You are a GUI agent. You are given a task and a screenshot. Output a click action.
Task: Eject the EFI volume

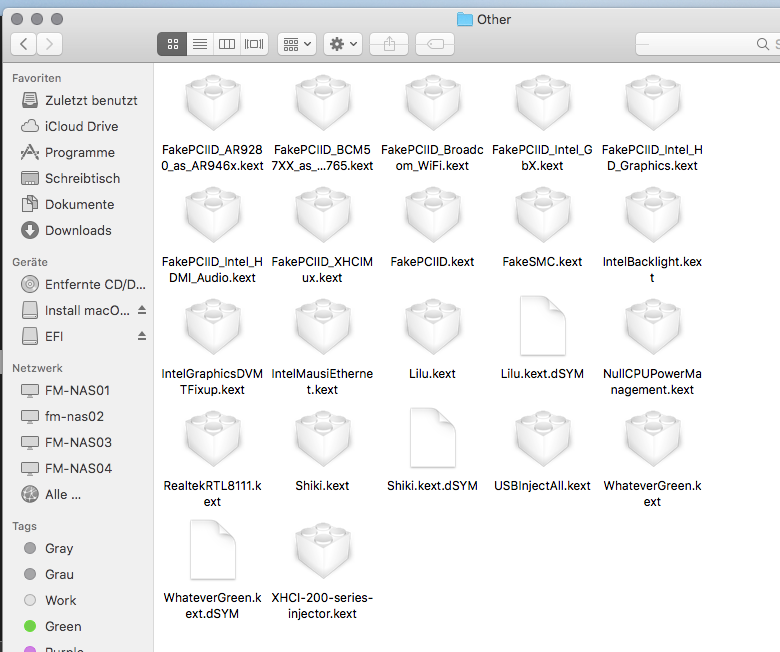(142, 336)
